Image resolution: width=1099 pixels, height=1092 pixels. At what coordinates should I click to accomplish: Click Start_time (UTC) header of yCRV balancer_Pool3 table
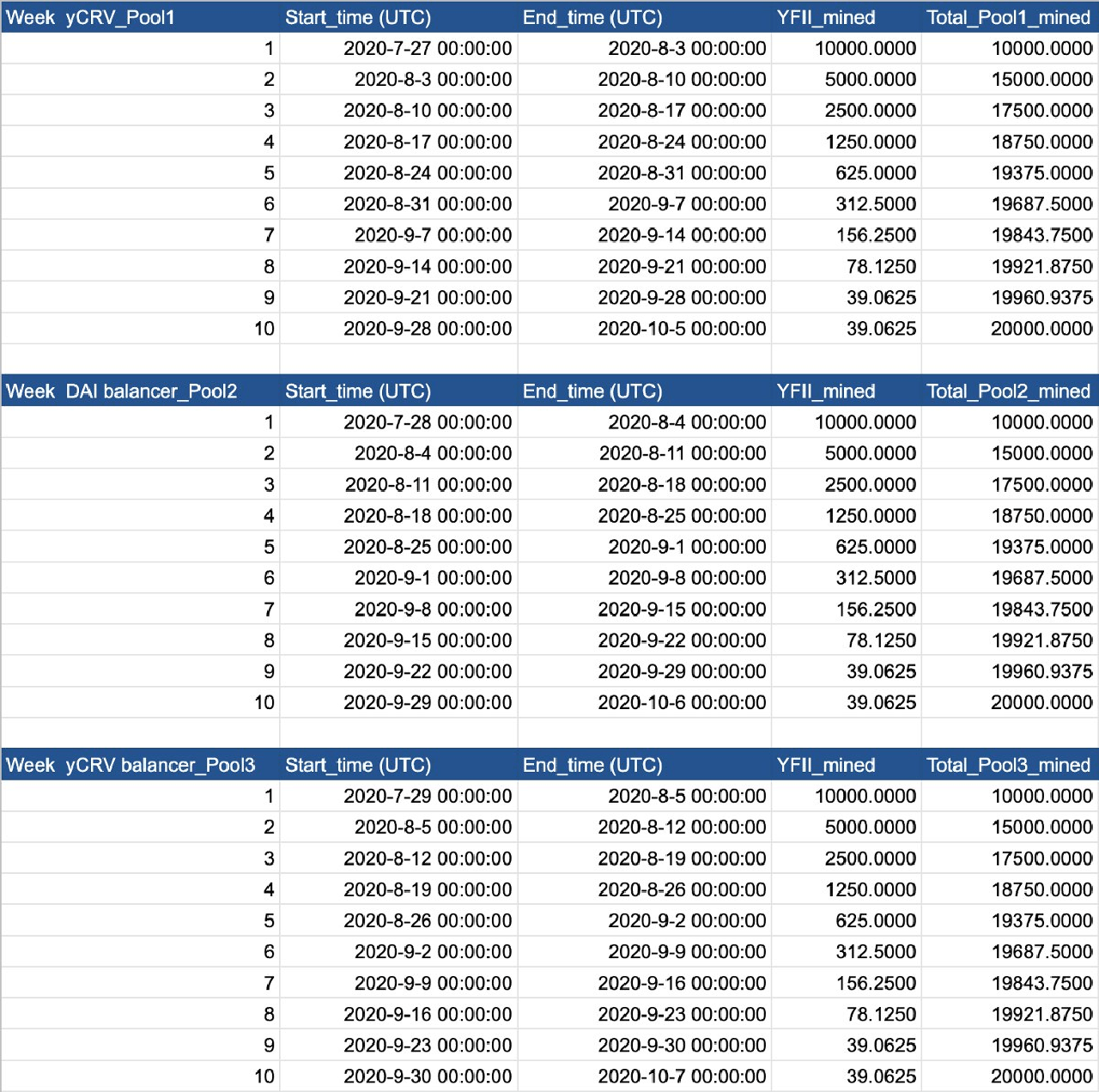click(398, 765)
